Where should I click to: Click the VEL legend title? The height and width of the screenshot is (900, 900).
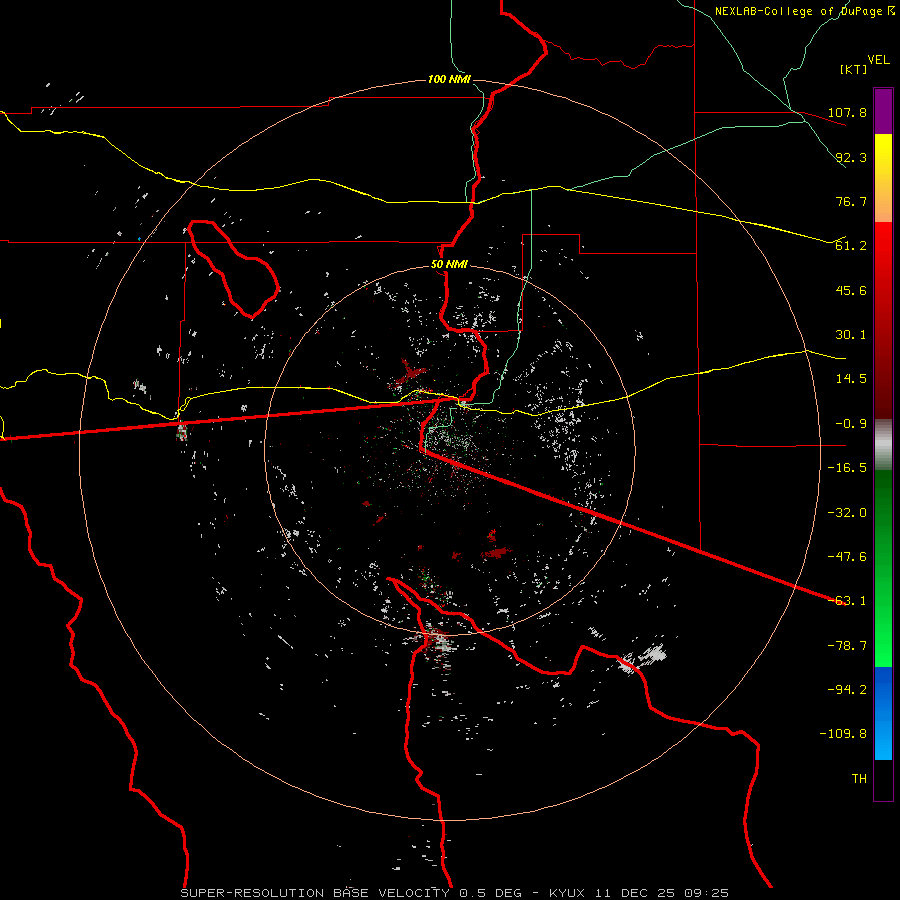878,60
